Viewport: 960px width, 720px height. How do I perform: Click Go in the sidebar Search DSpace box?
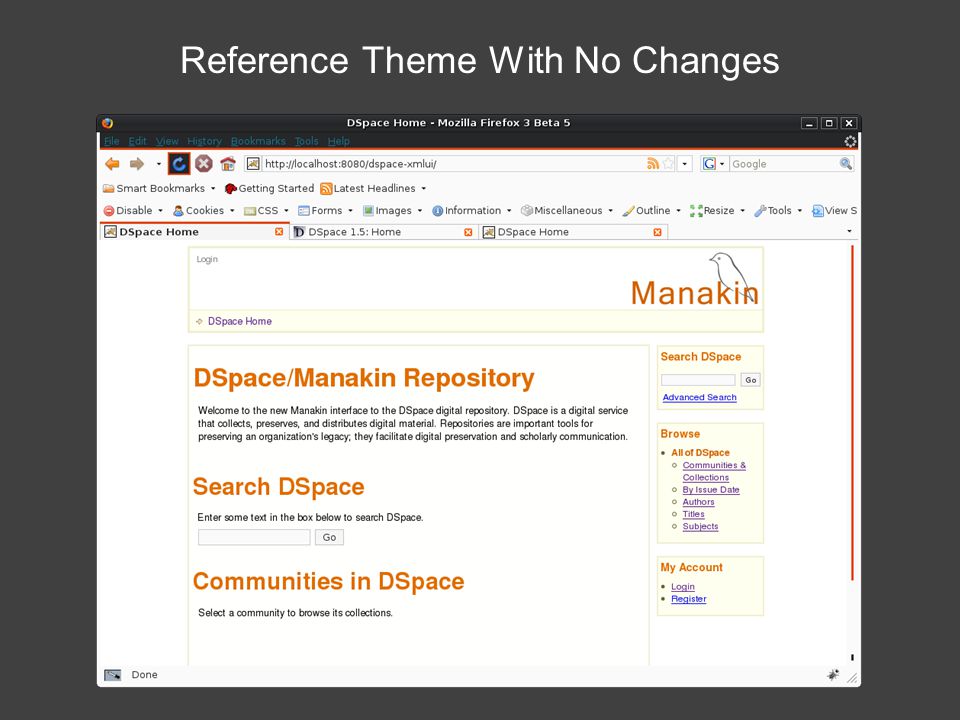(751, 380)
